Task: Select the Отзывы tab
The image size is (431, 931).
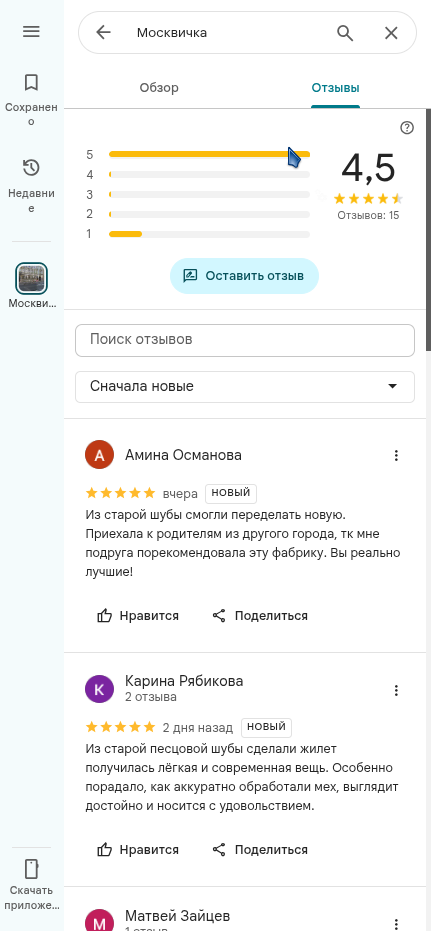Action: click(335, 88)
